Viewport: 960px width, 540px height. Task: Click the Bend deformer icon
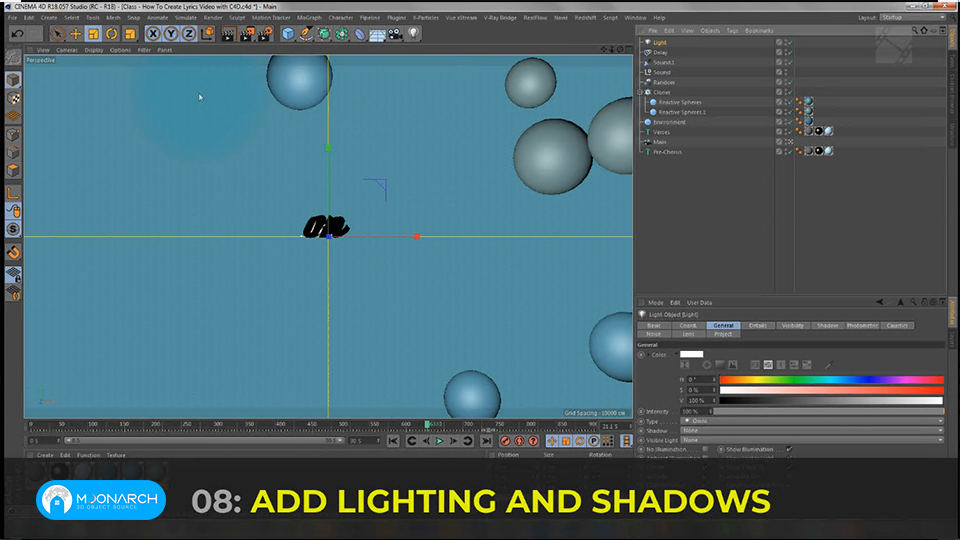(360, 34)
